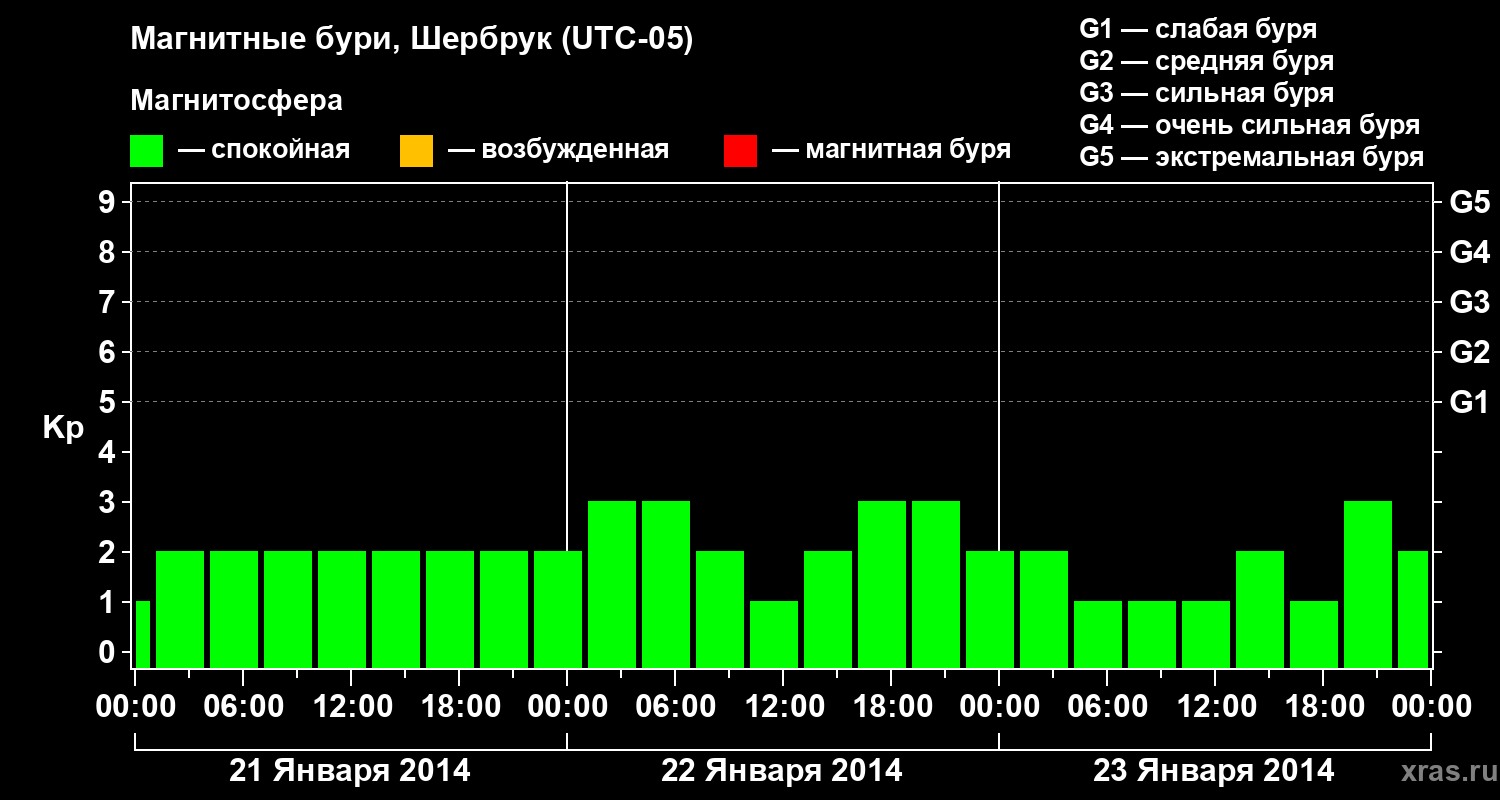Click the narrow first bar of 21 Января

(x=142, y=634)
